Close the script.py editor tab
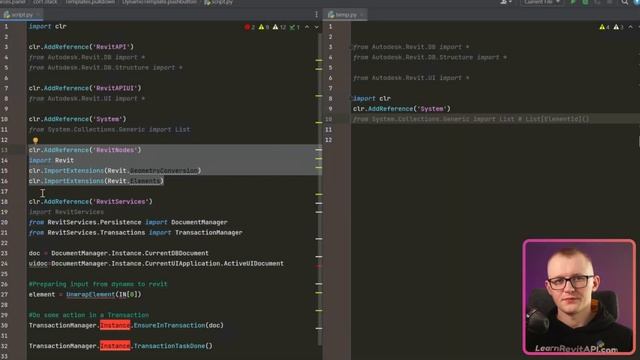Viewport: 640px width, 360px height. (38, 15)
